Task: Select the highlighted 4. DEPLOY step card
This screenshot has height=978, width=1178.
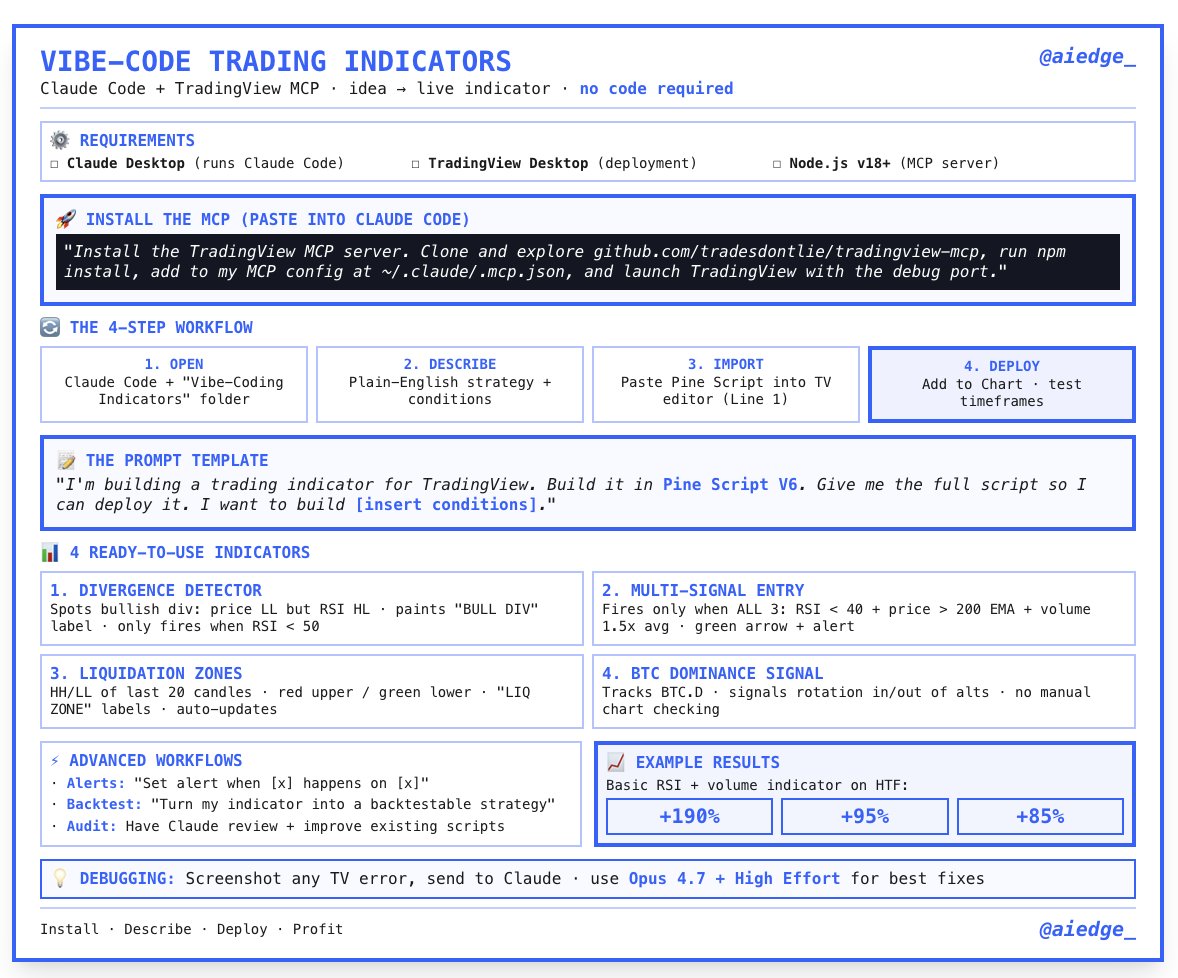Action: [1001, 385]
